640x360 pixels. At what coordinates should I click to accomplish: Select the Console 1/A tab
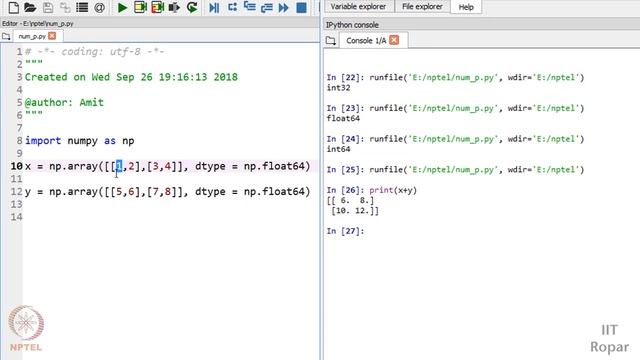(x=366, y=40)
